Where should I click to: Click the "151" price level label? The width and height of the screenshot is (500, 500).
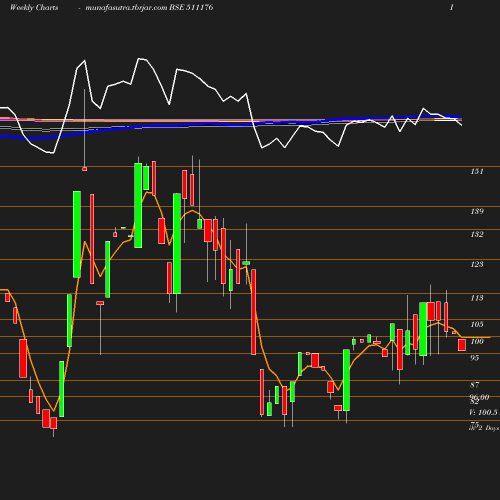pyautogui.click(x=477, y=171)
